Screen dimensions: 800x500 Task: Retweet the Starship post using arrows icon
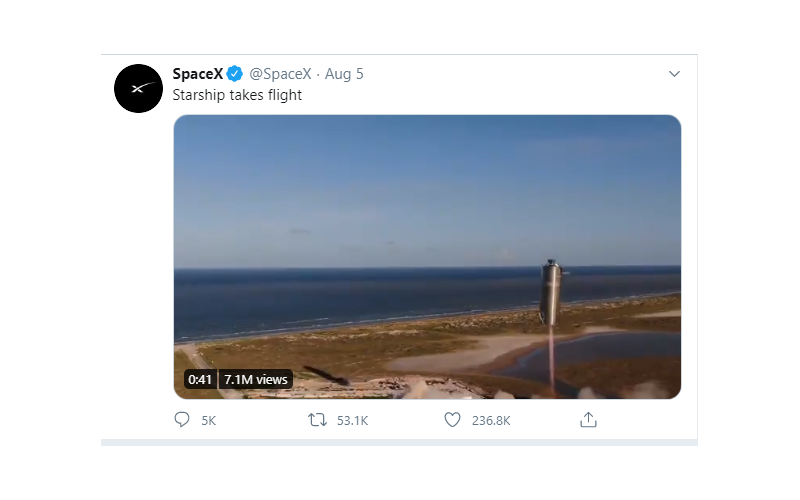[317, 420]
